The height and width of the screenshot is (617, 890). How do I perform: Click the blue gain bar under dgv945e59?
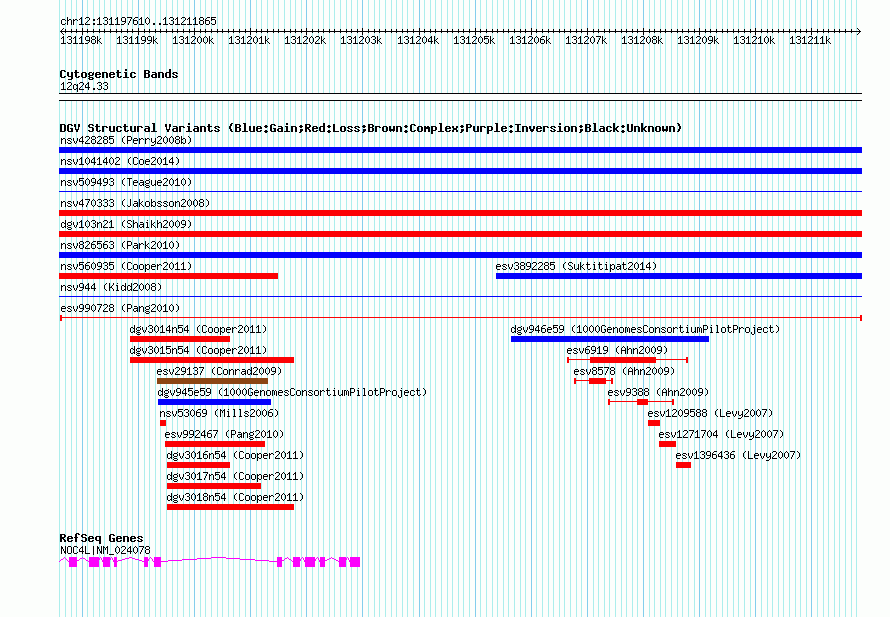(x=215, y=402)
